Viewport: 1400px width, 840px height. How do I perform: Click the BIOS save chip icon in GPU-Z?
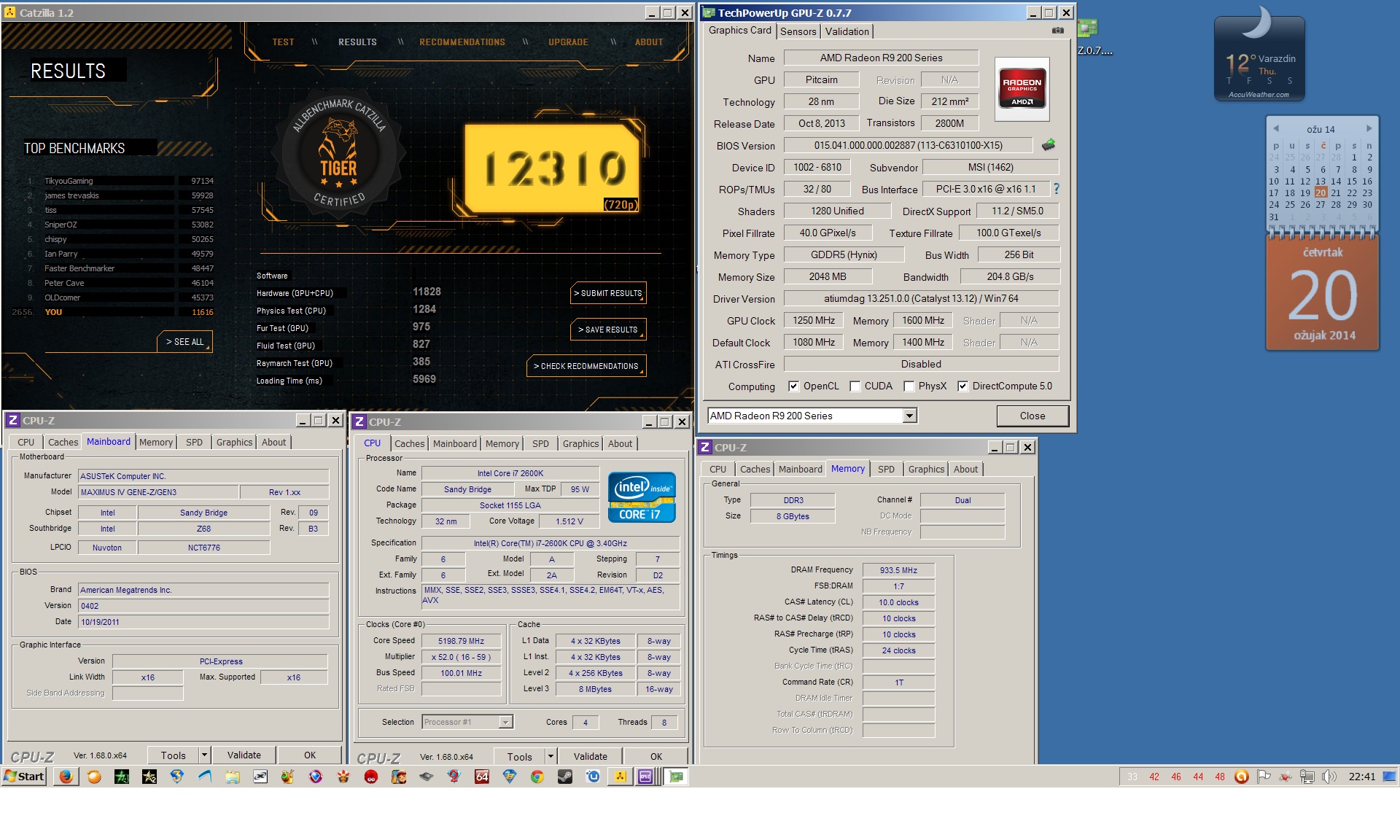click(x=1049, y=145)
